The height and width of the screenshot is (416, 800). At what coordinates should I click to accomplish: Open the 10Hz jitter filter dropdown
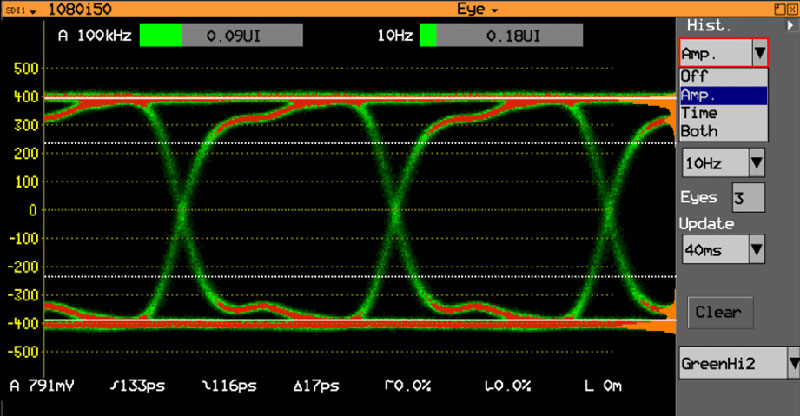[x=723, y=163]
